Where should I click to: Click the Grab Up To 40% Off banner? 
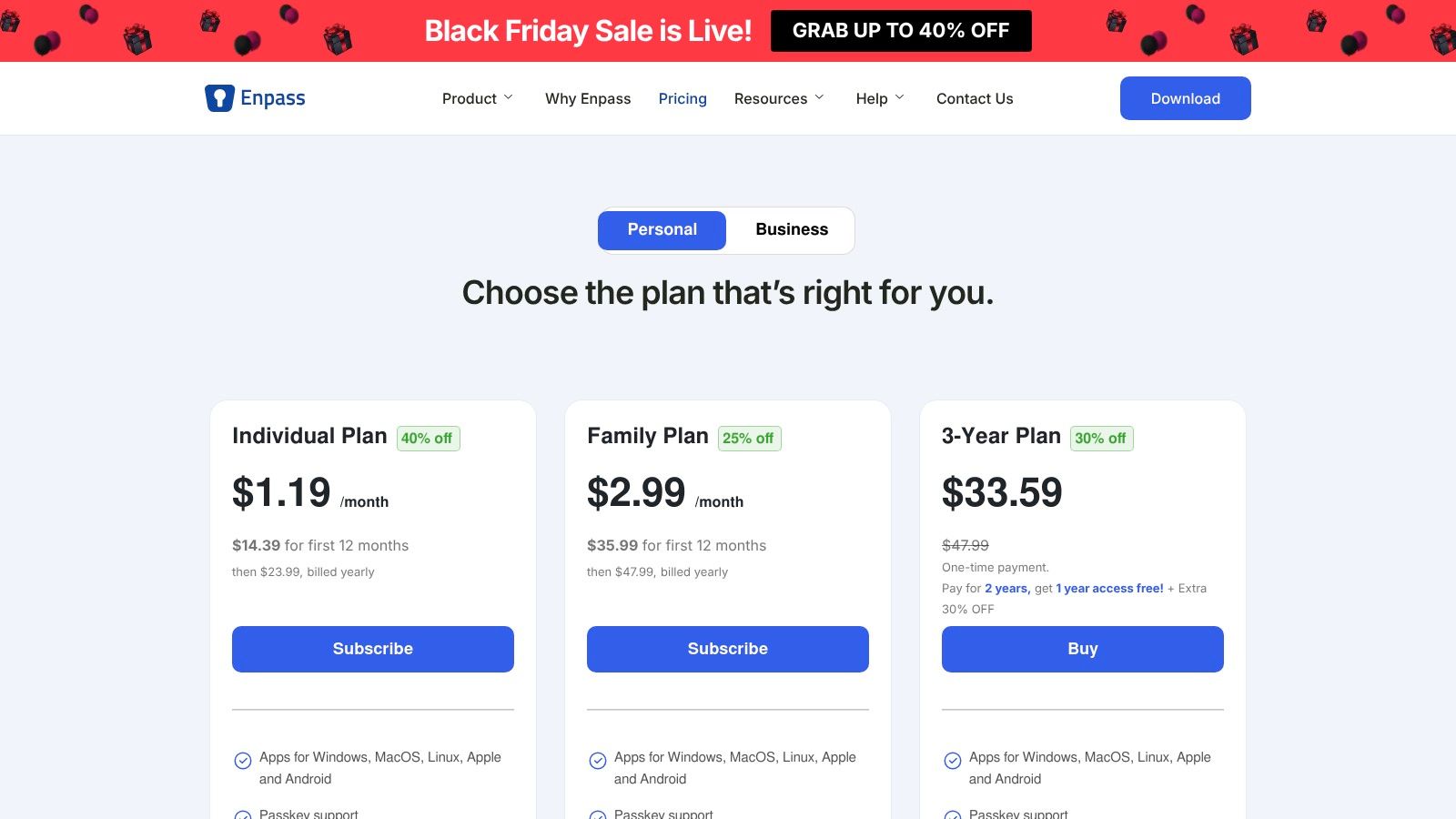pyautogui.click(x=901, y=31)
